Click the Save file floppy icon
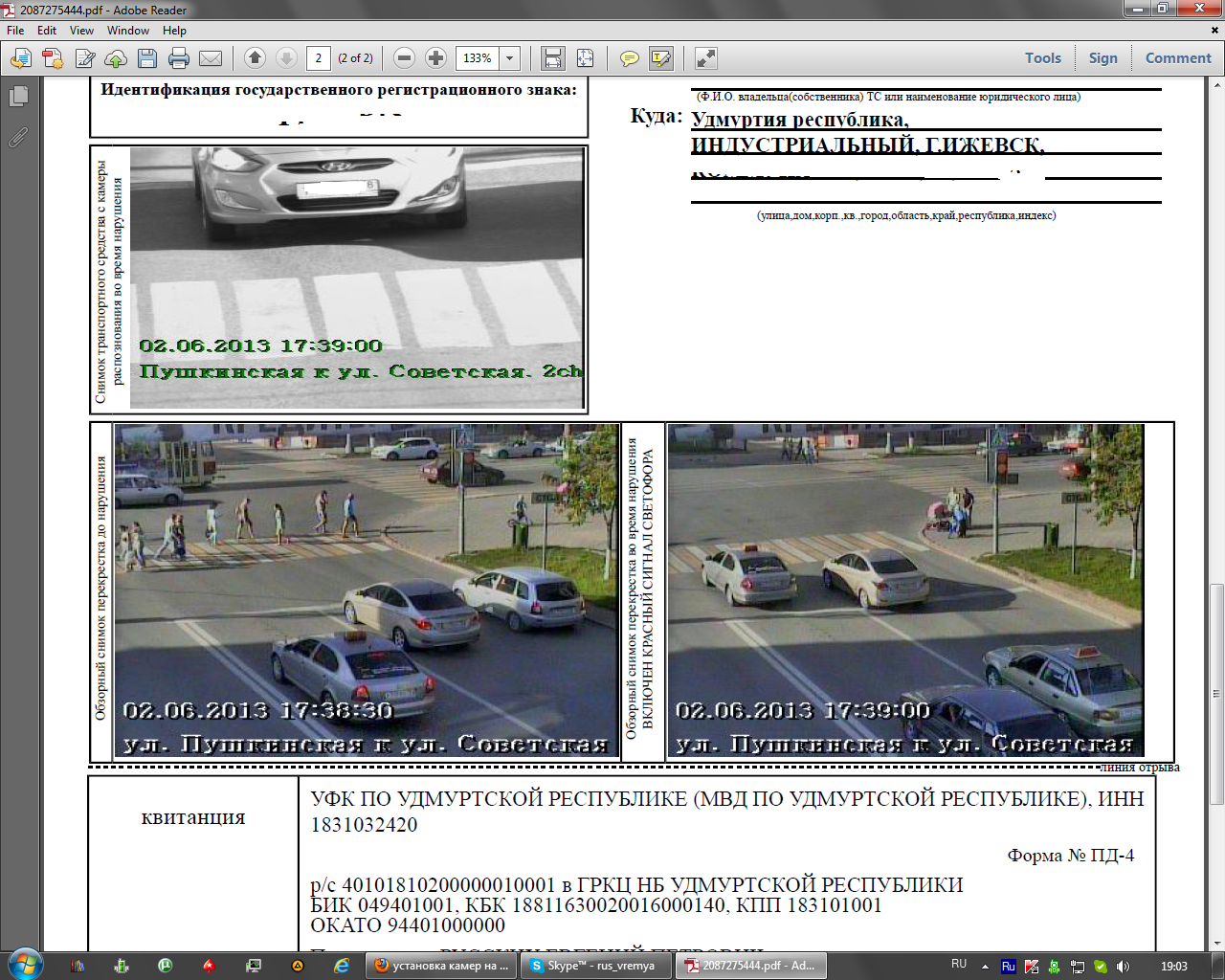The width and height of the screenshot is (1225, 980). coord(147,58)
